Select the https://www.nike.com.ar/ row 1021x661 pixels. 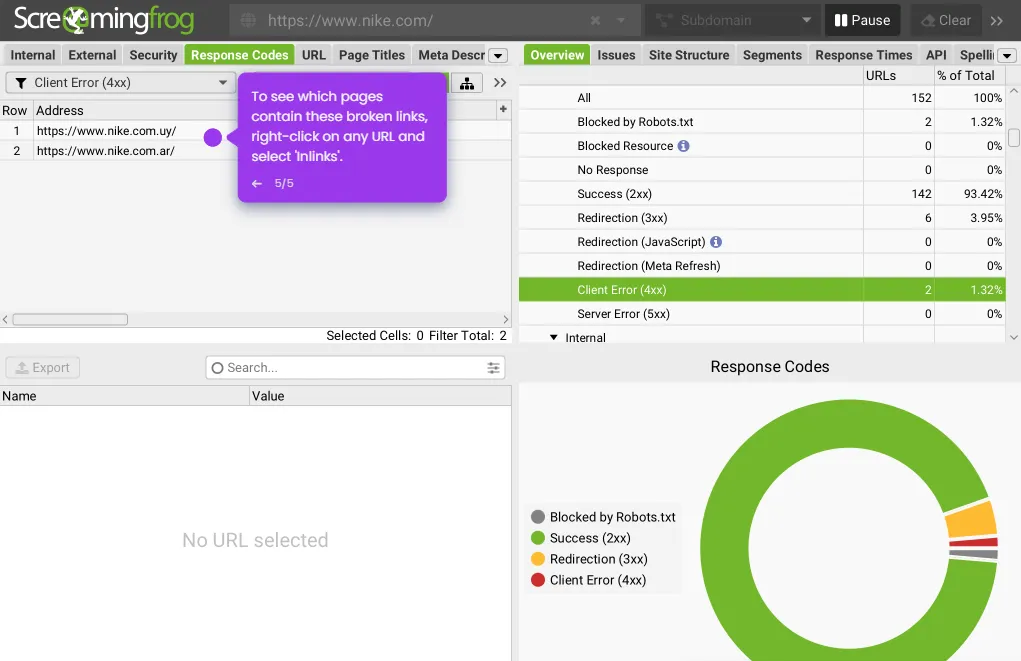255,151
